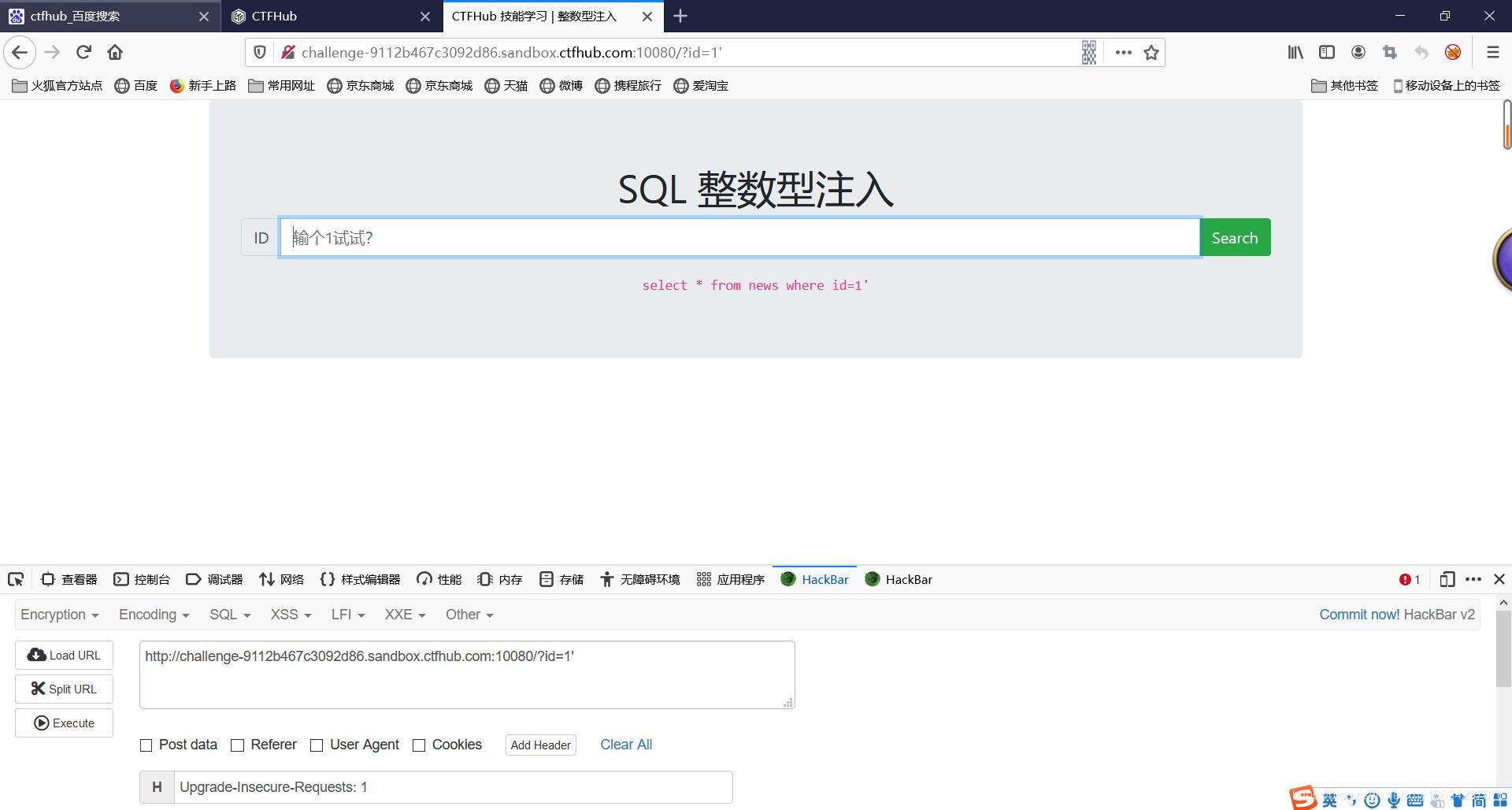Enable the Cookies checkbox
The image size is (1512, 810).
click(x=419, y=745)
